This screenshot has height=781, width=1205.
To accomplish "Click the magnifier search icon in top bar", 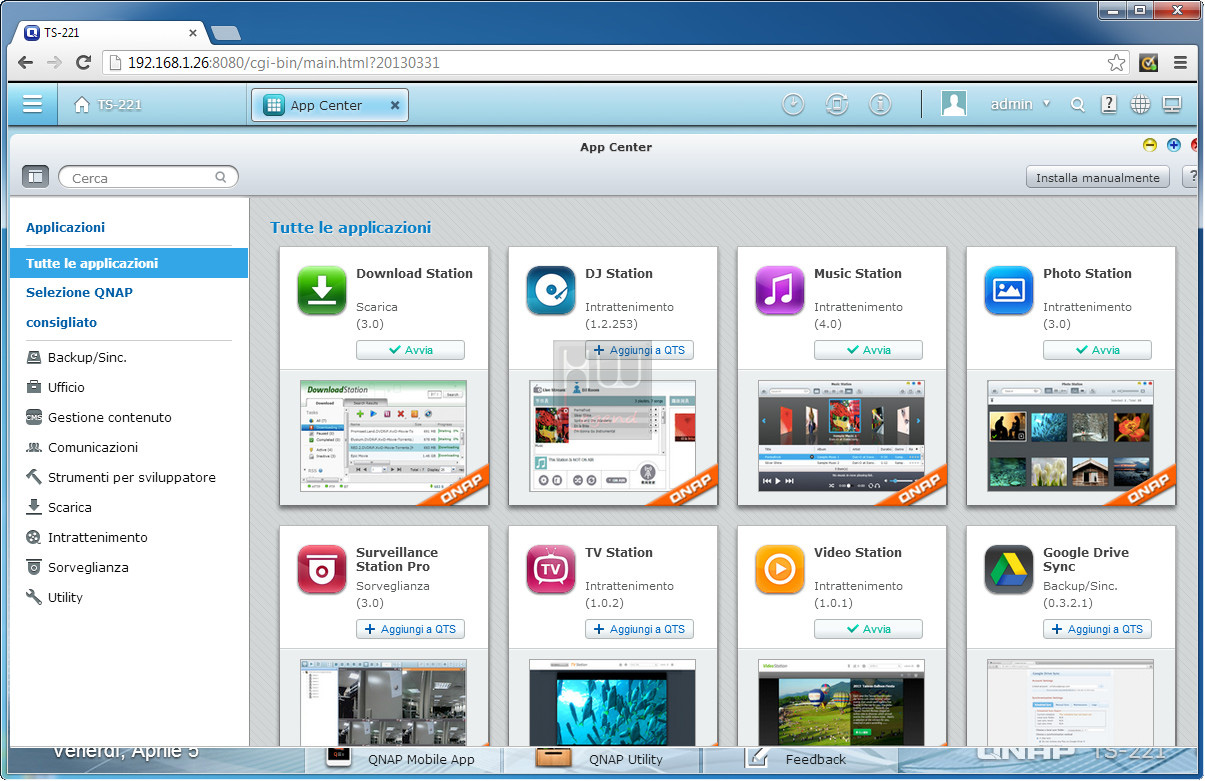I will (1077, 104).
